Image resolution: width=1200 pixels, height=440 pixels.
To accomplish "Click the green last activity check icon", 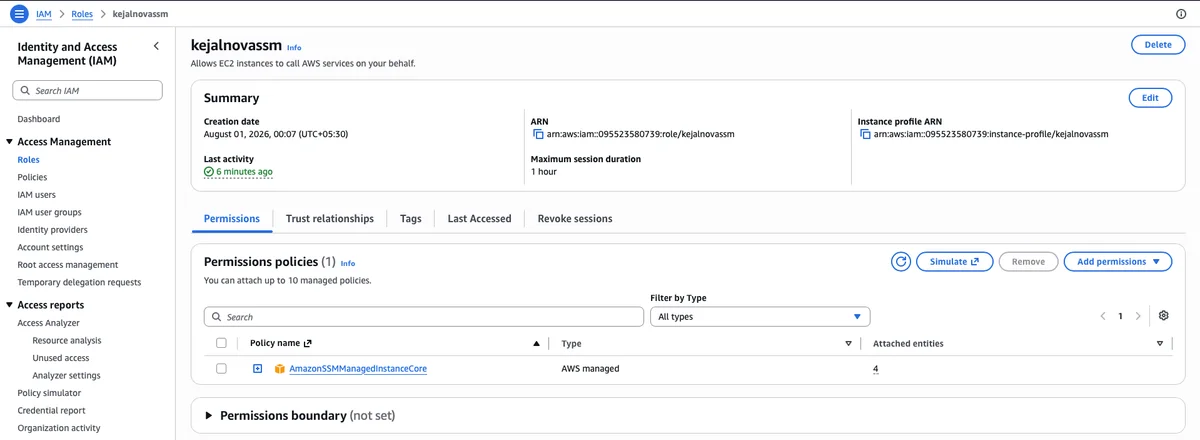I will 209,171.
